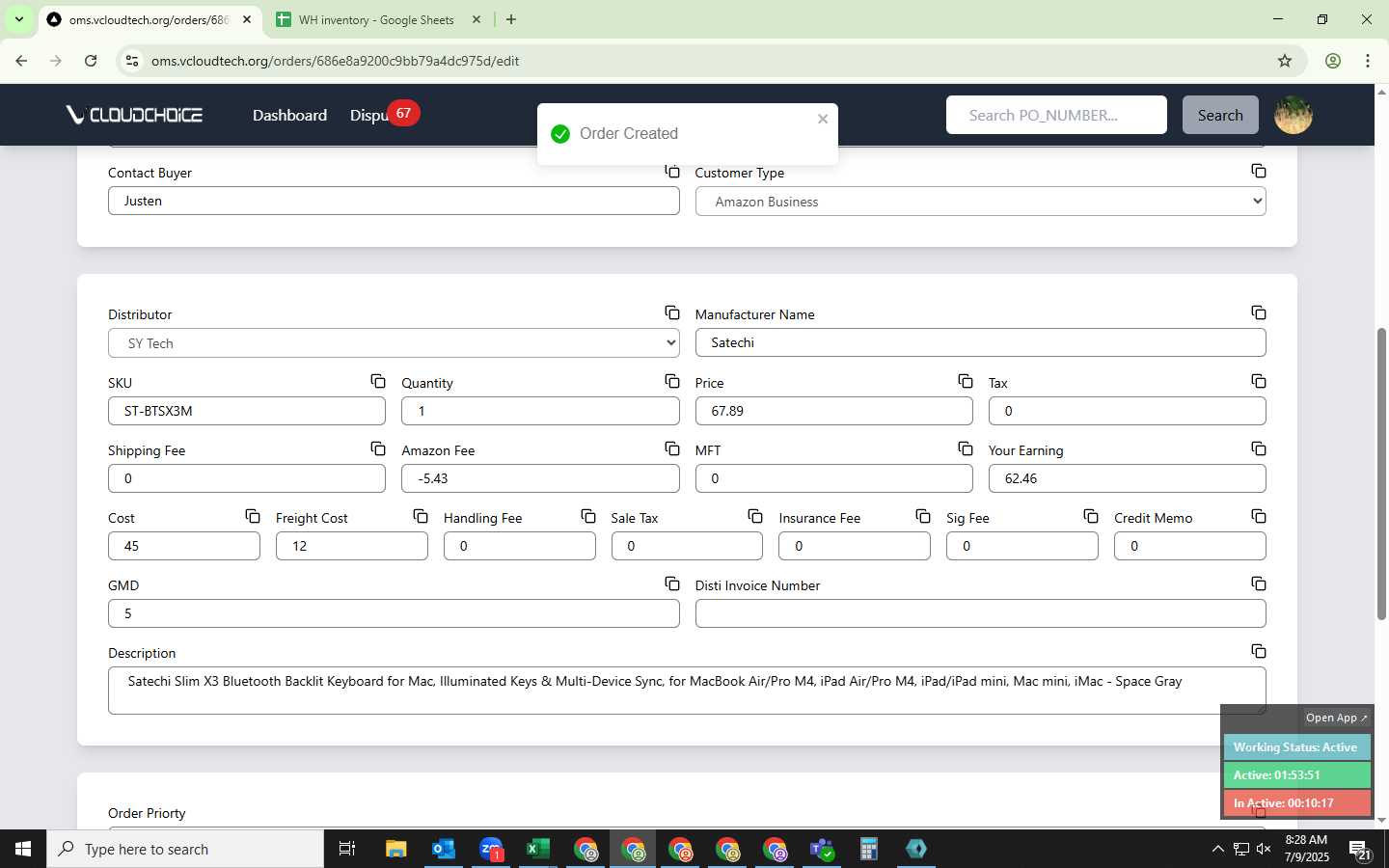
Task: Click the browser address bar URL
Action: 335,61
